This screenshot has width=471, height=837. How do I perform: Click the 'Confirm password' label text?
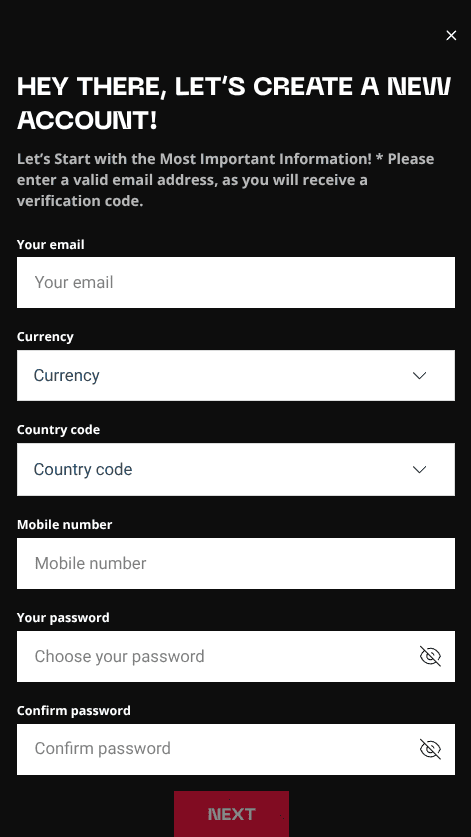(x=74, y=710)
